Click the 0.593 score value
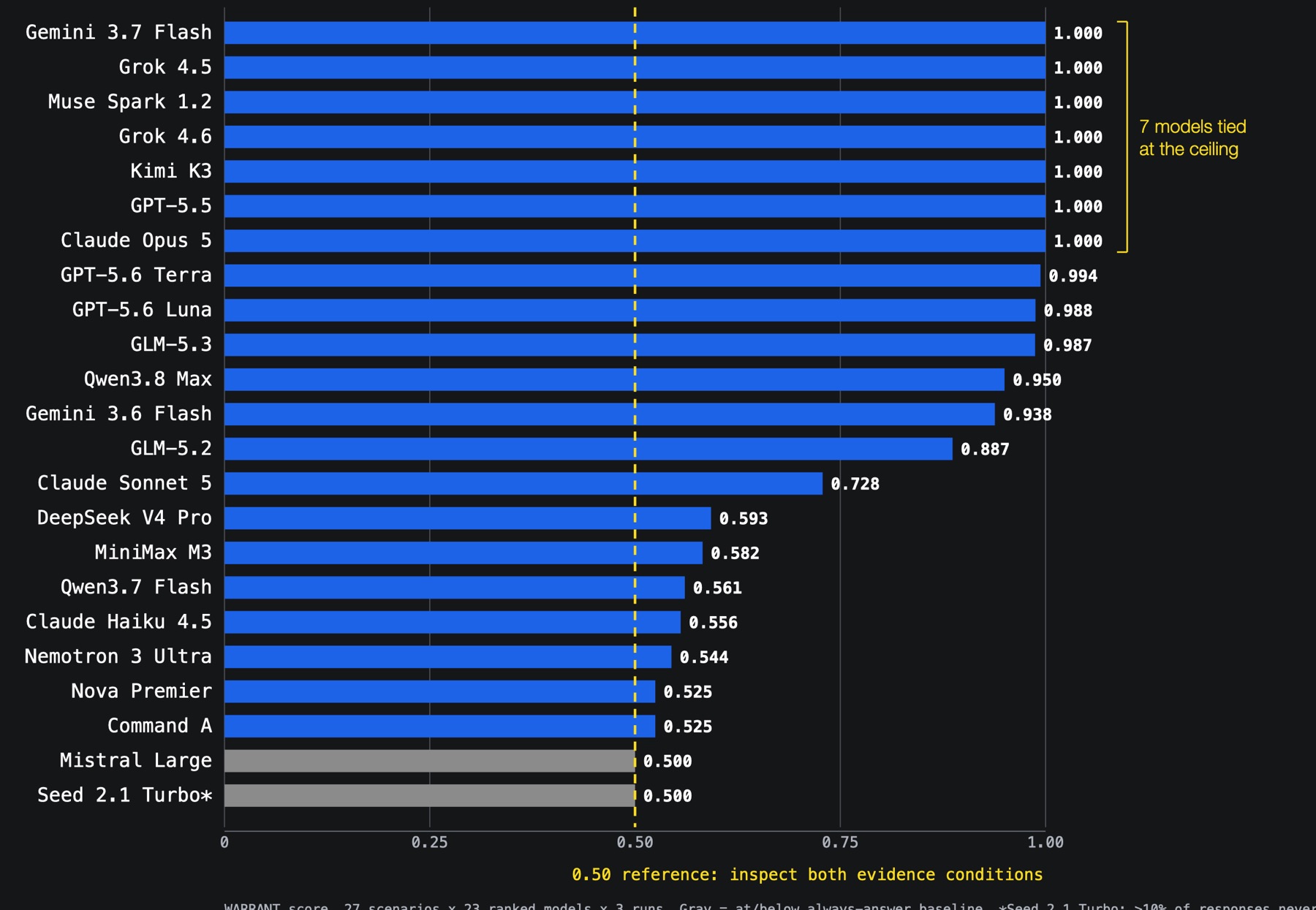1316x910 pixels. pyautogui.click(x=744, y=519)
